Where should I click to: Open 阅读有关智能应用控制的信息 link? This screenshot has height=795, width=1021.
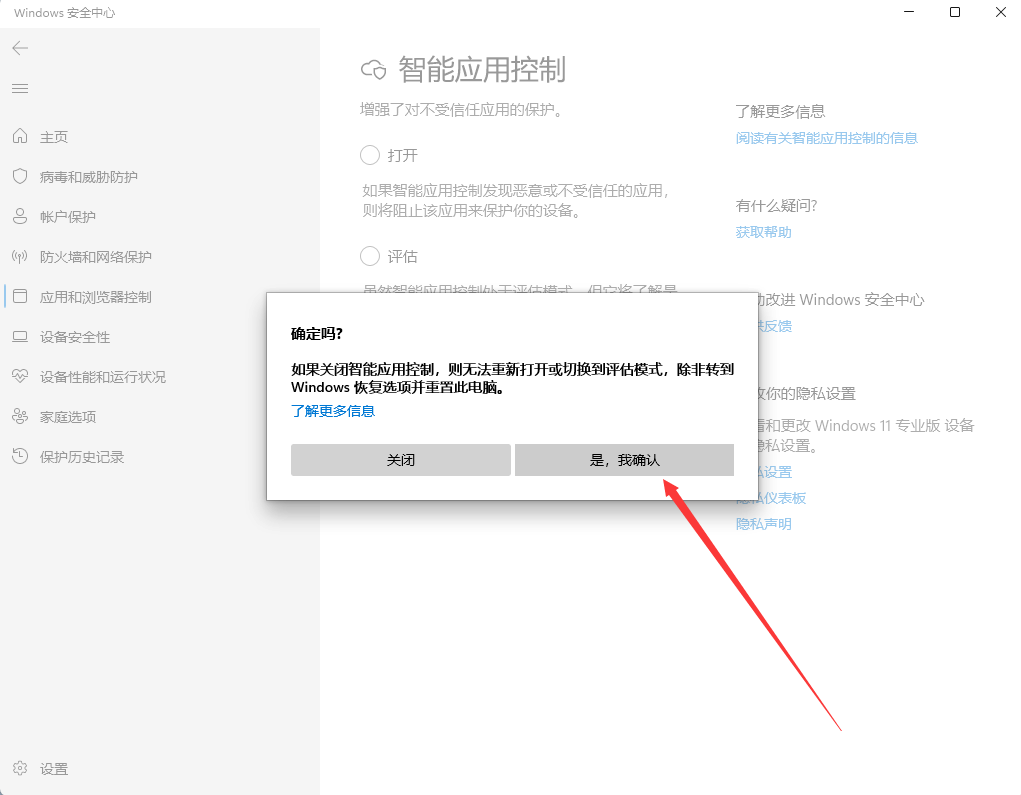point(826,138)
